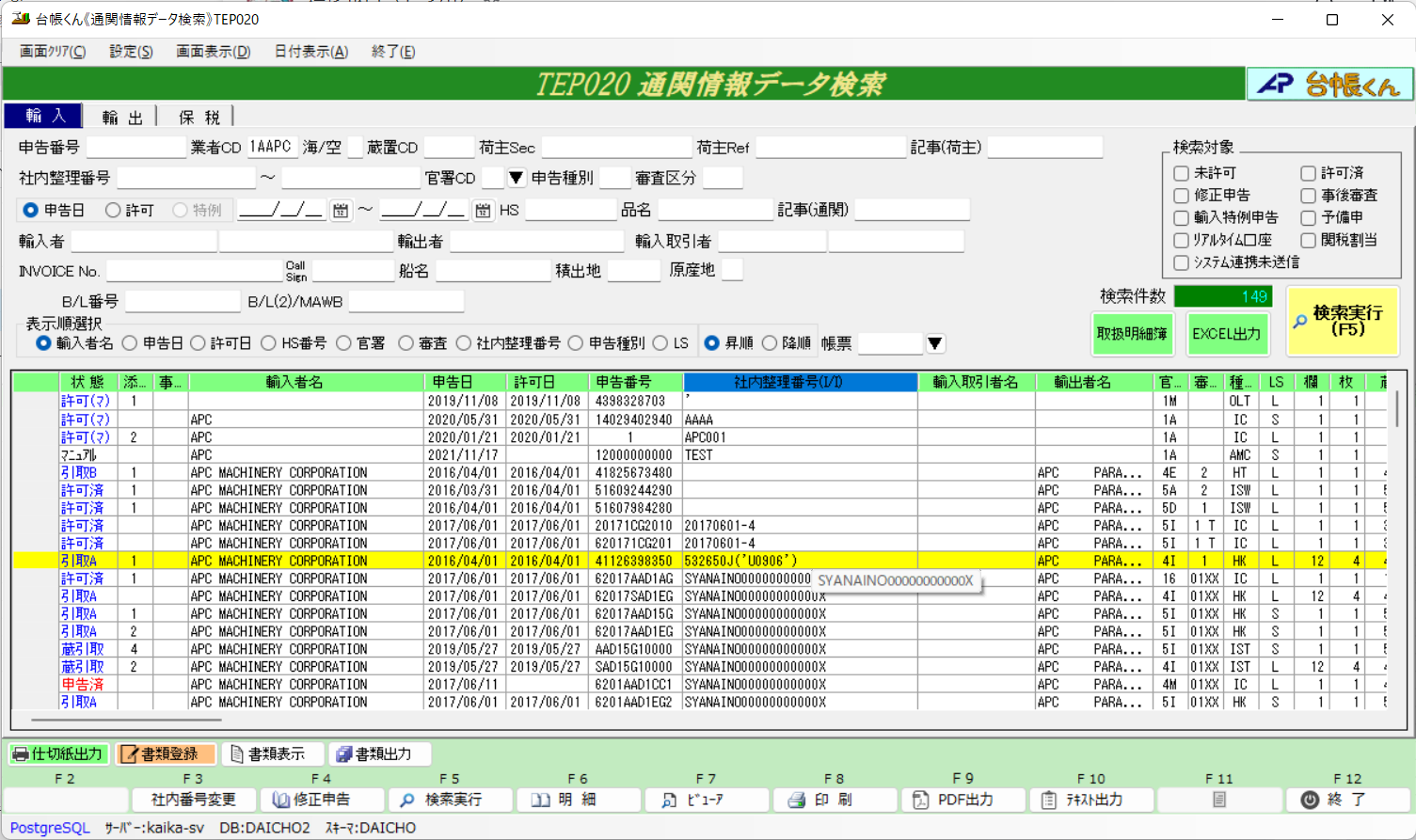Open the 画面クリア menu
Image resolution: width=1416 pixels, height=840 pixels.
pyautogui.click(x=53, y=52)
